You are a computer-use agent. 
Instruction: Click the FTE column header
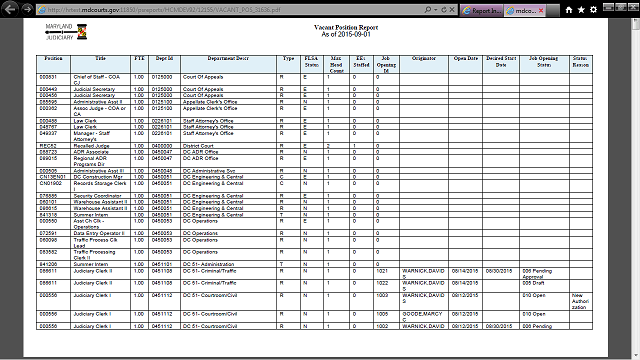click(139, 64)
